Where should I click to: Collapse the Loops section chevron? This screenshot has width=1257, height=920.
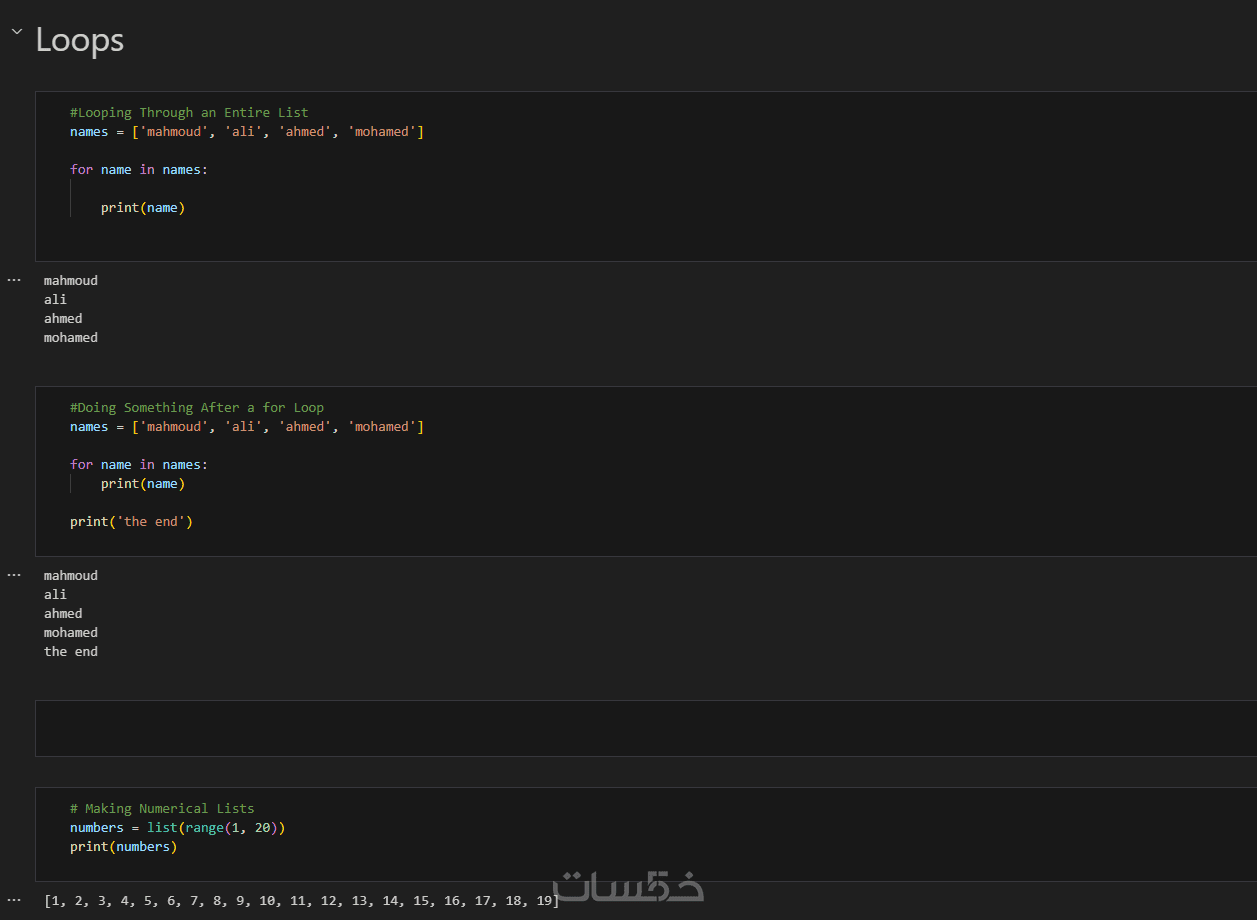[x=16, y=33]
